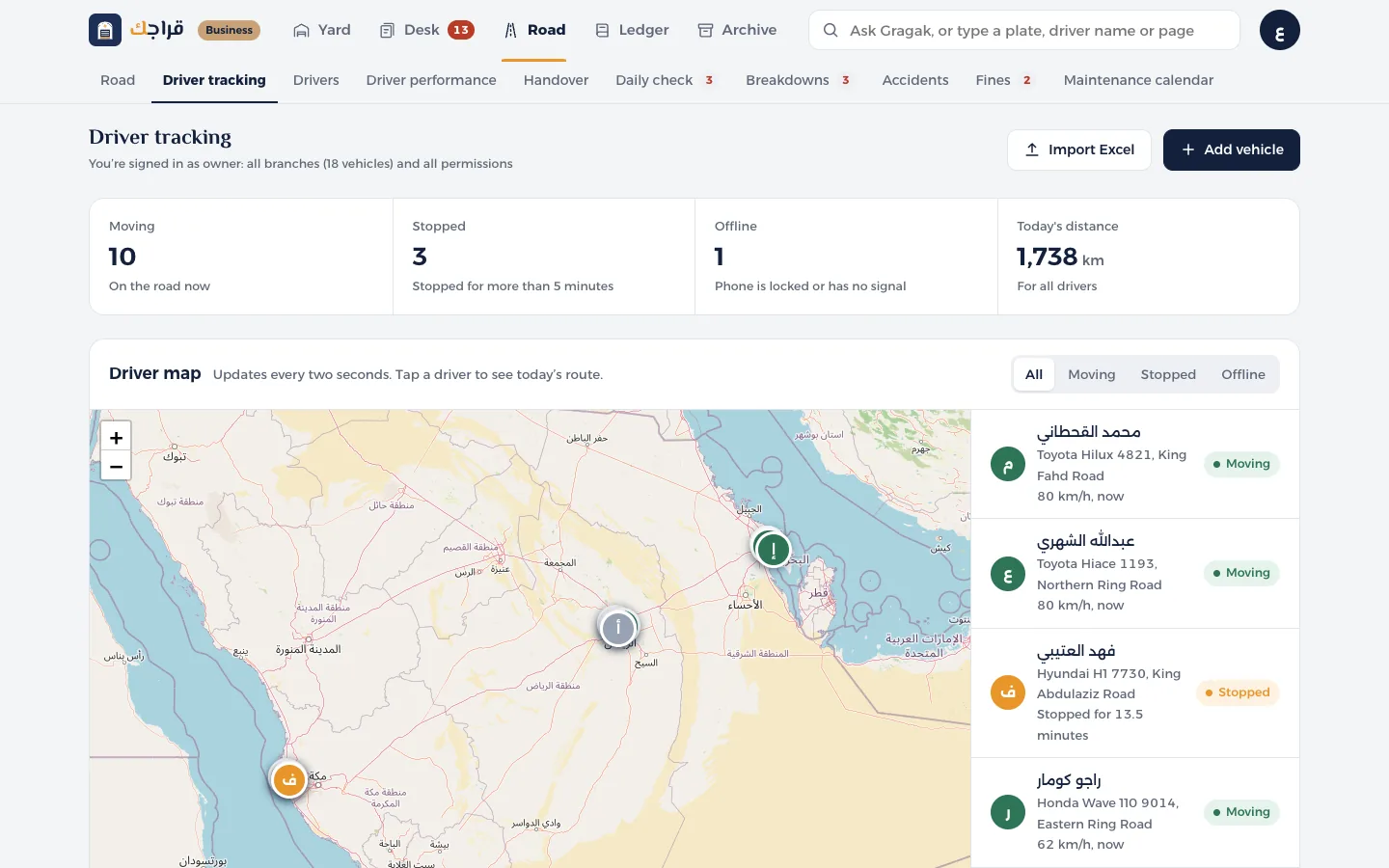Zoom out on the driver map
Image resolution: width=1389 pixels, height=868 pixels.
pyautogui.click(x=116, y=466)
